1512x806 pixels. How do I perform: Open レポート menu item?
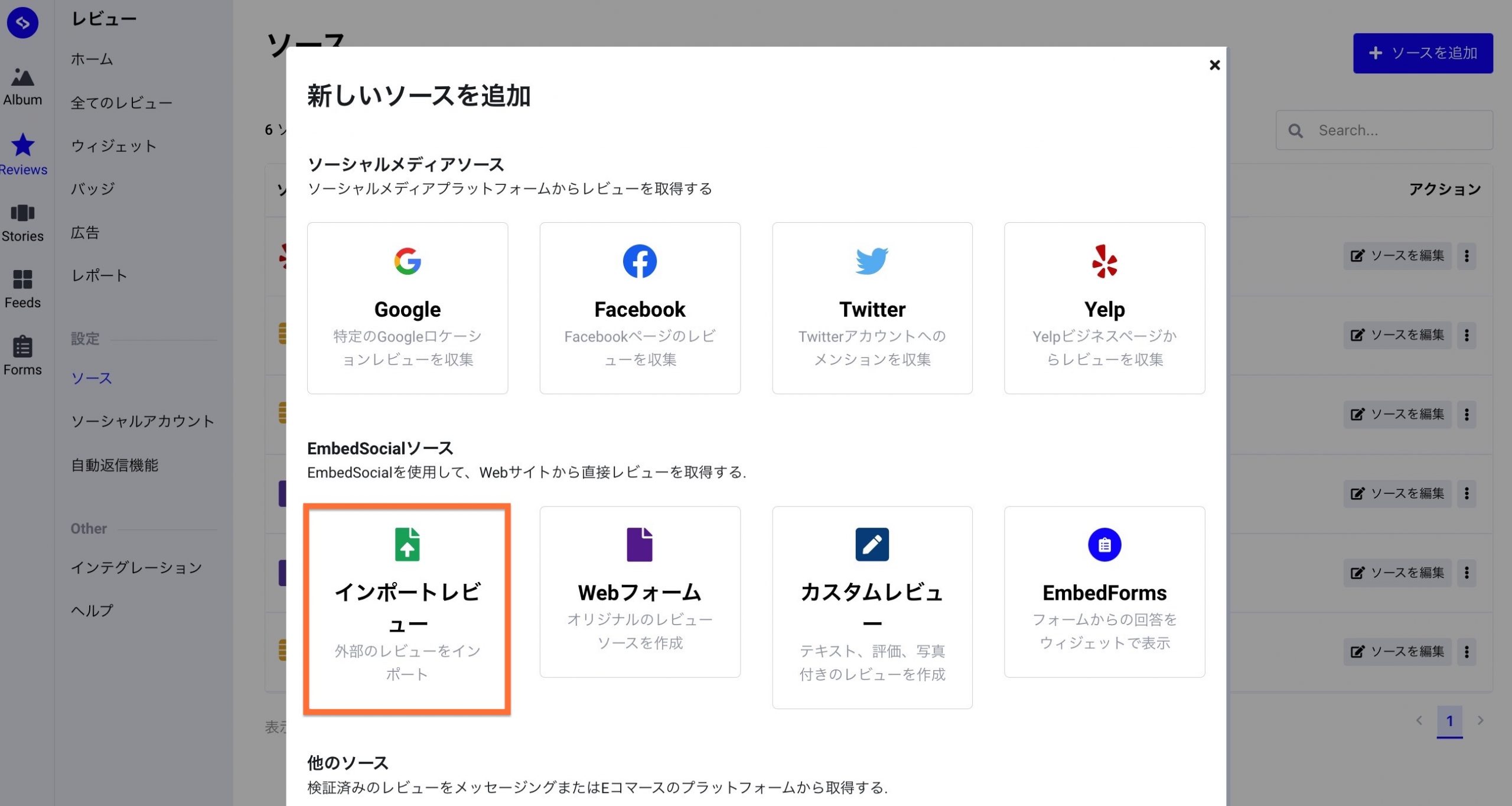99,276
